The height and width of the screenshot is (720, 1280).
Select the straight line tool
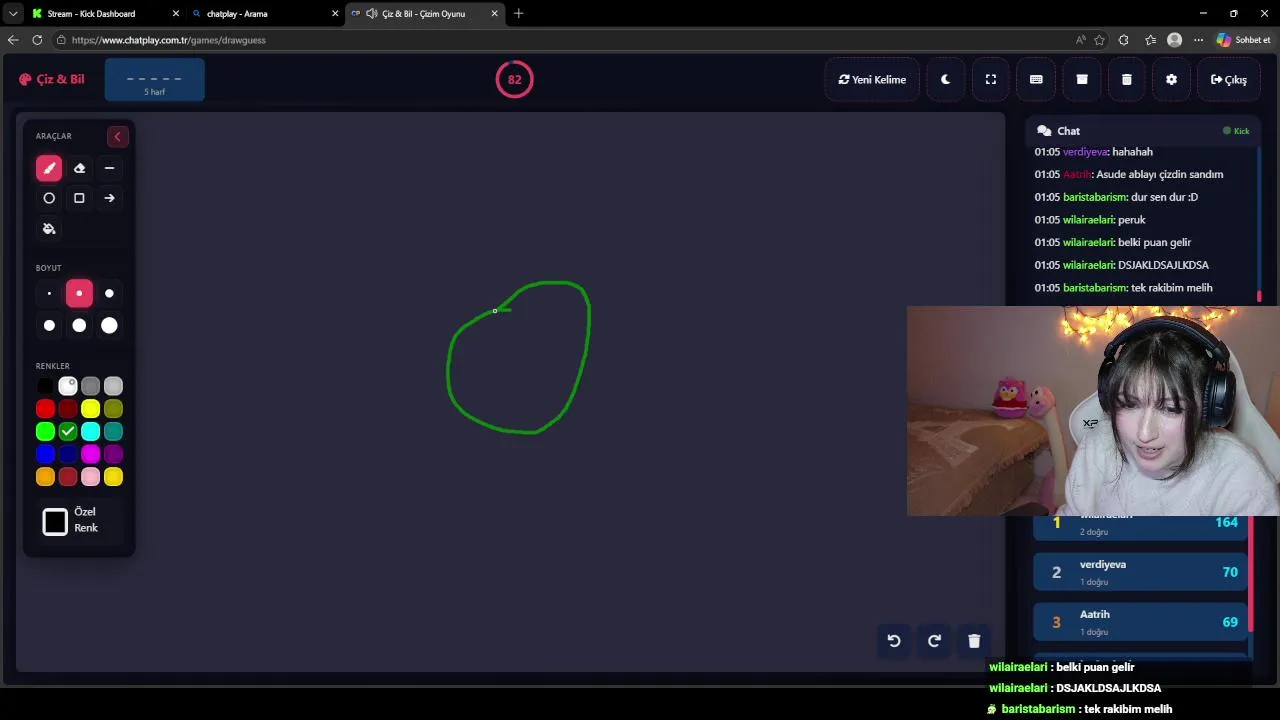pyautogui.click(x=109, y=168)
